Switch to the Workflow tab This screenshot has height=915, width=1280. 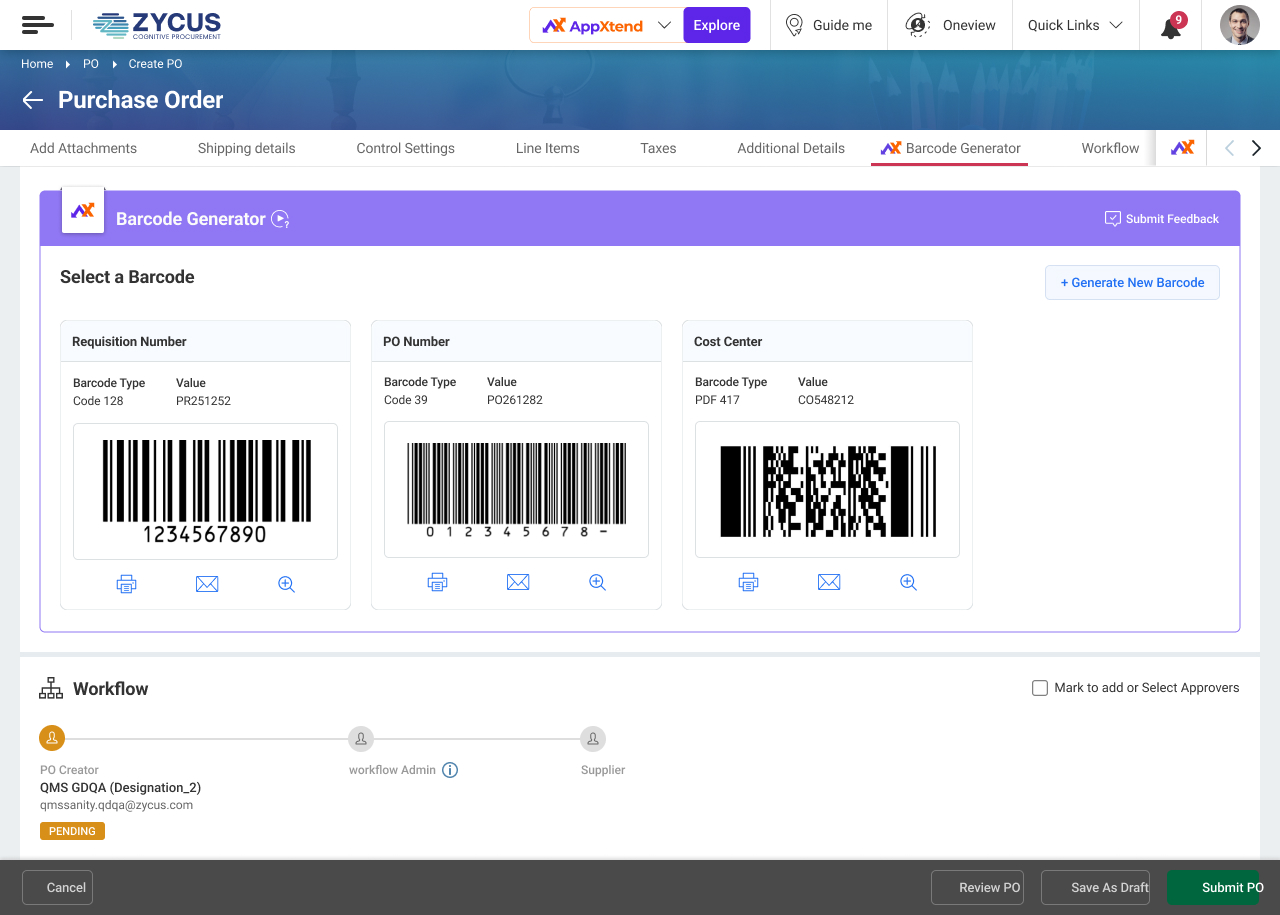coord(1110,148)
